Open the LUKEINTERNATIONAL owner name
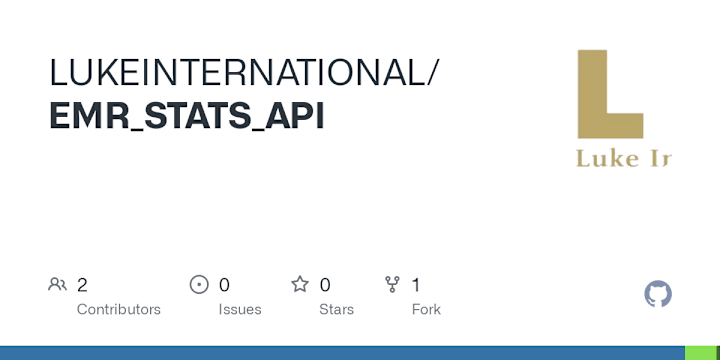The height and width of the screenshot is (360, 720). tap(238, 73)
